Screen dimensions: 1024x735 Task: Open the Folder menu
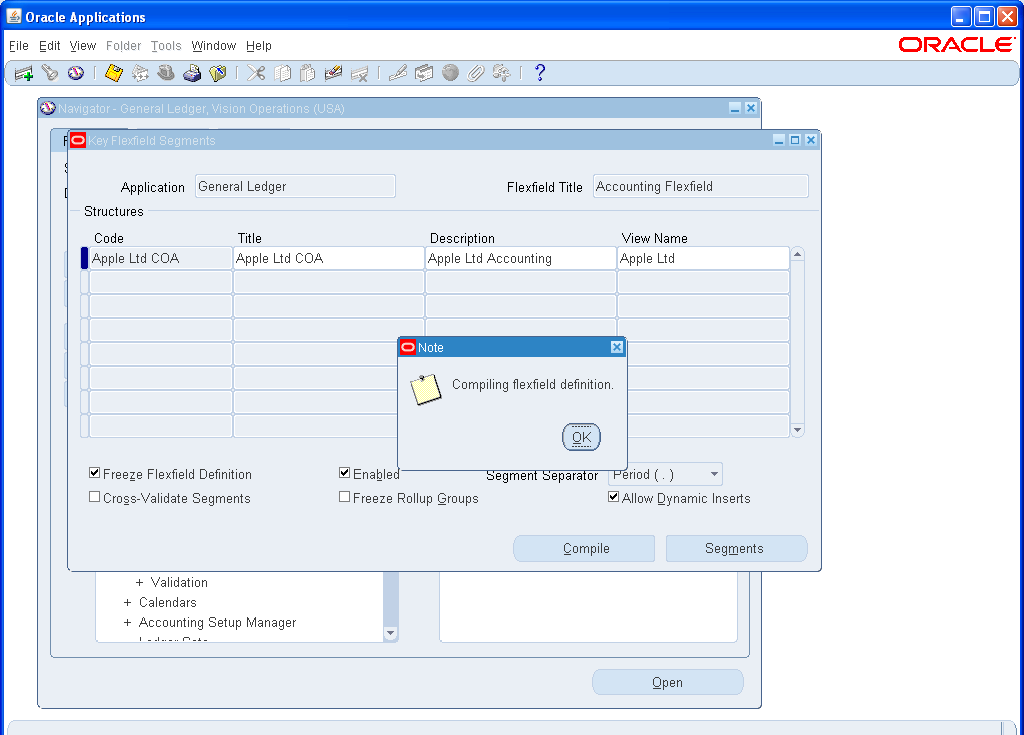point(123,46)
